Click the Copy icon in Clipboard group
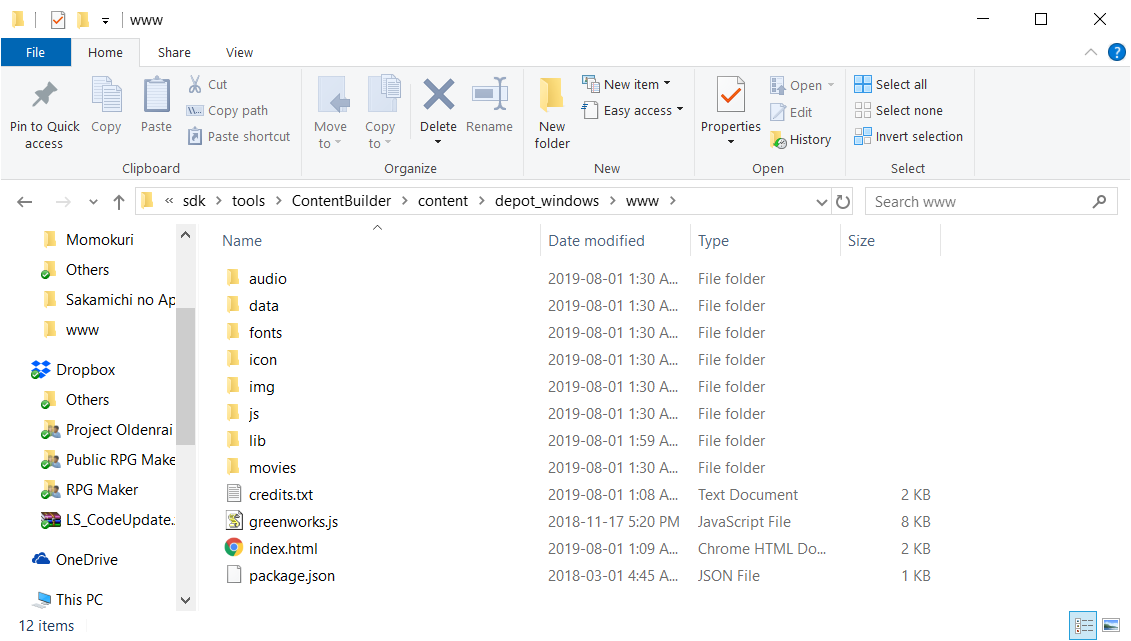 [106, 95]
